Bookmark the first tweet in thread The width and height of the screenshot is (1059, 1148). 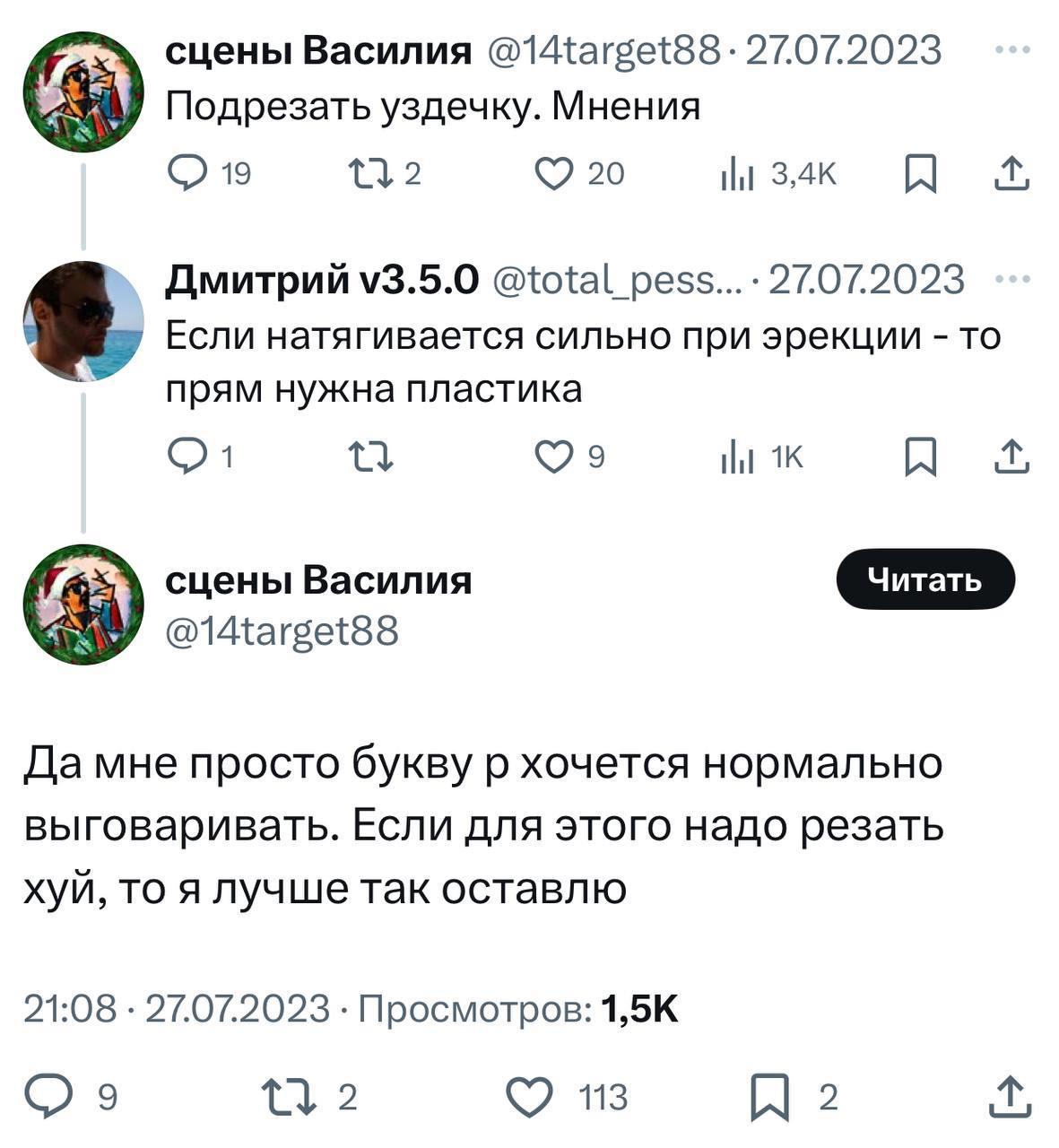click(920, 173)
